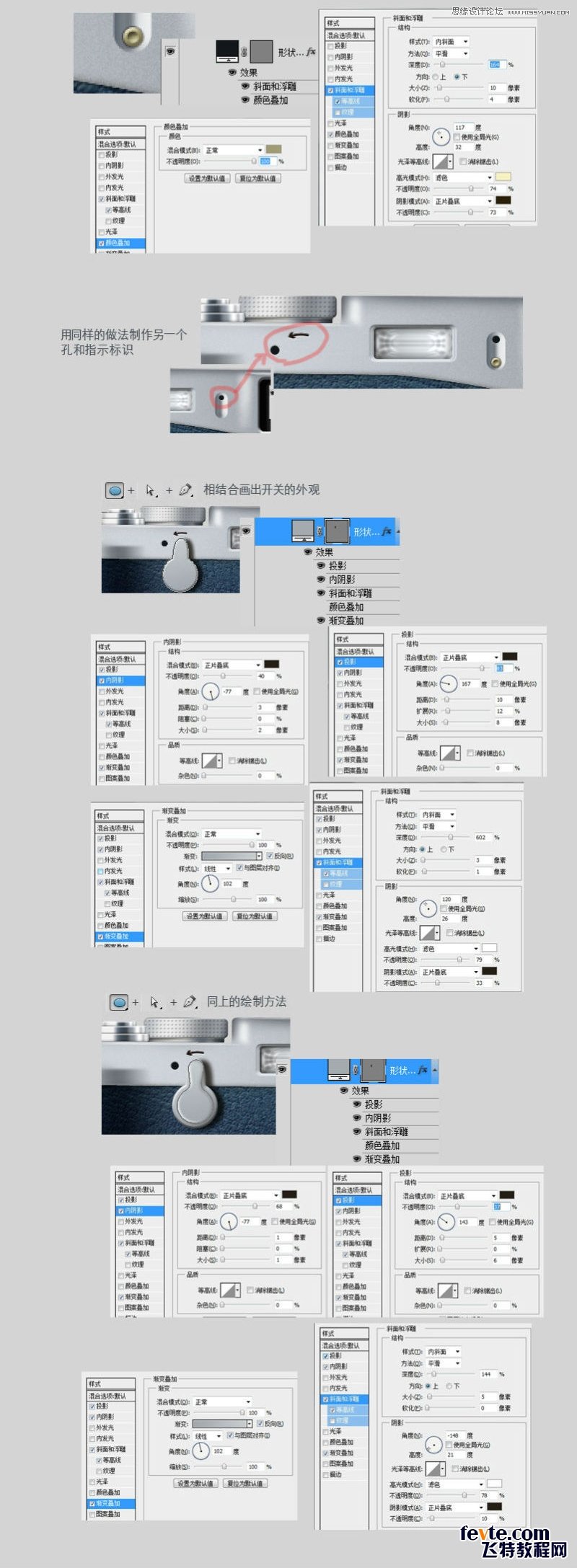Click angle dial in Bevel dialog with angle 117
The image size is (577, 1568).
click(x=441, y=136)
